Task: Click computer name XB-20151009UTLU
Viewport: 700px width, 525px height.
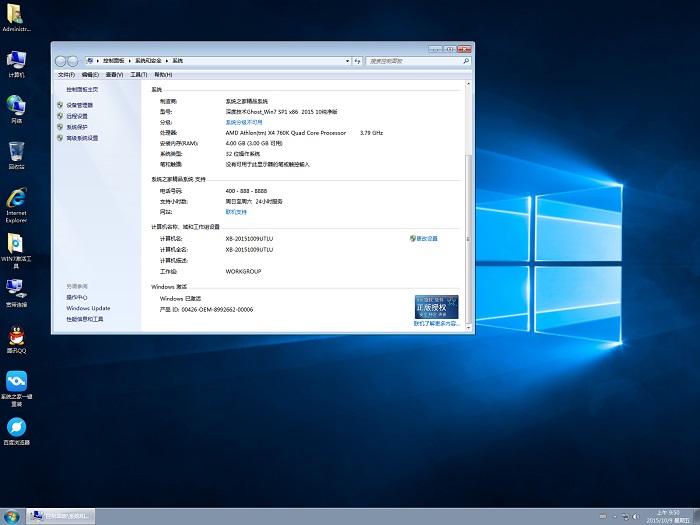Action: pyautogui.click(x=249, y=239)
